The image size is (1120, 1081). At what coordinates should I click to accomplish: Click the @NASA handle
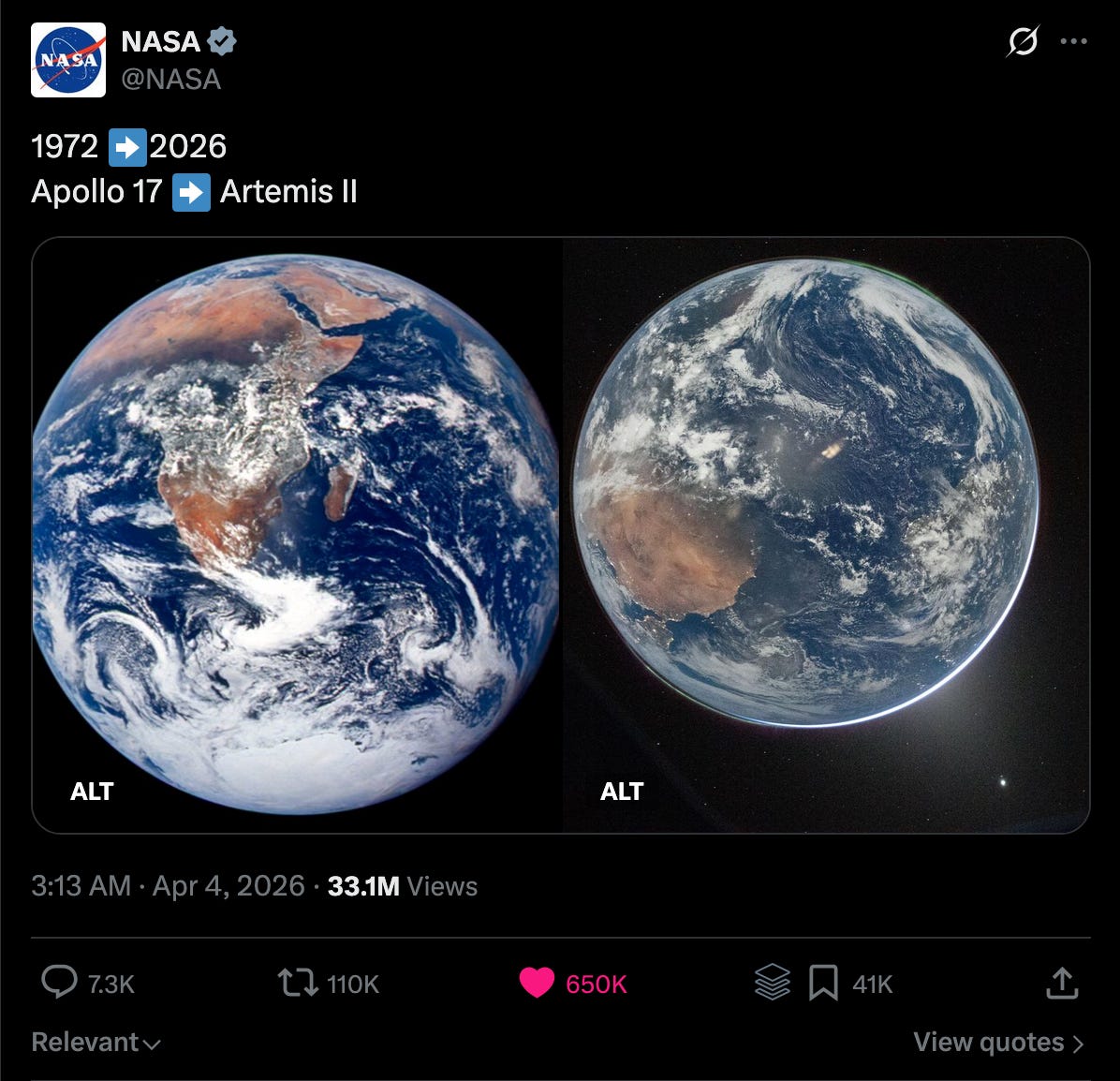click(x=170, y=80)
